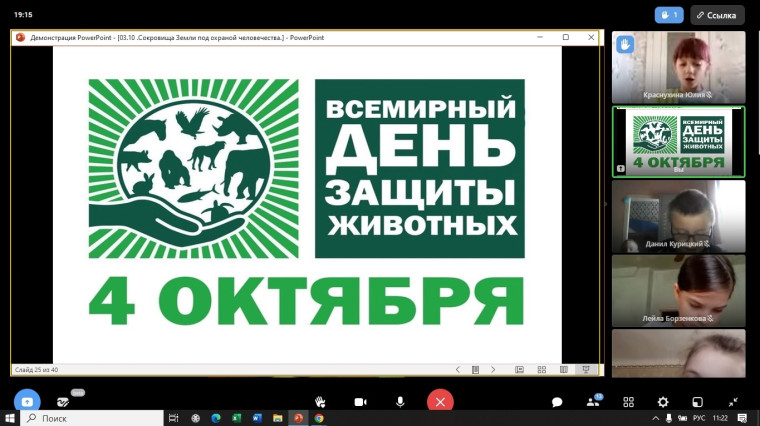Go to the previous slide arrow in PowerPoint

[x=458, y=369]
